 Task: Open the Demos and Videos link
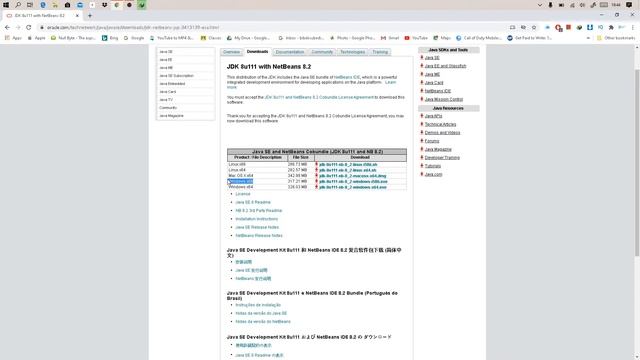pyautogui.click(x=442, y=133)
